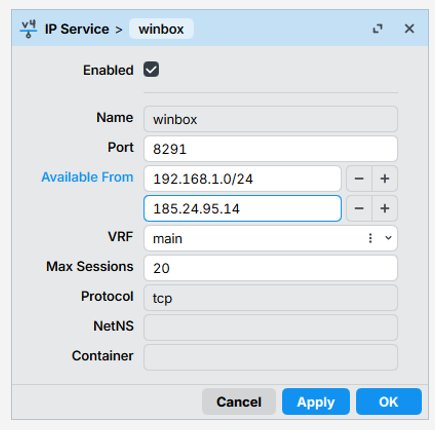Click the Available From label
This screenshot has width=435, height=430.
point(87,177)
